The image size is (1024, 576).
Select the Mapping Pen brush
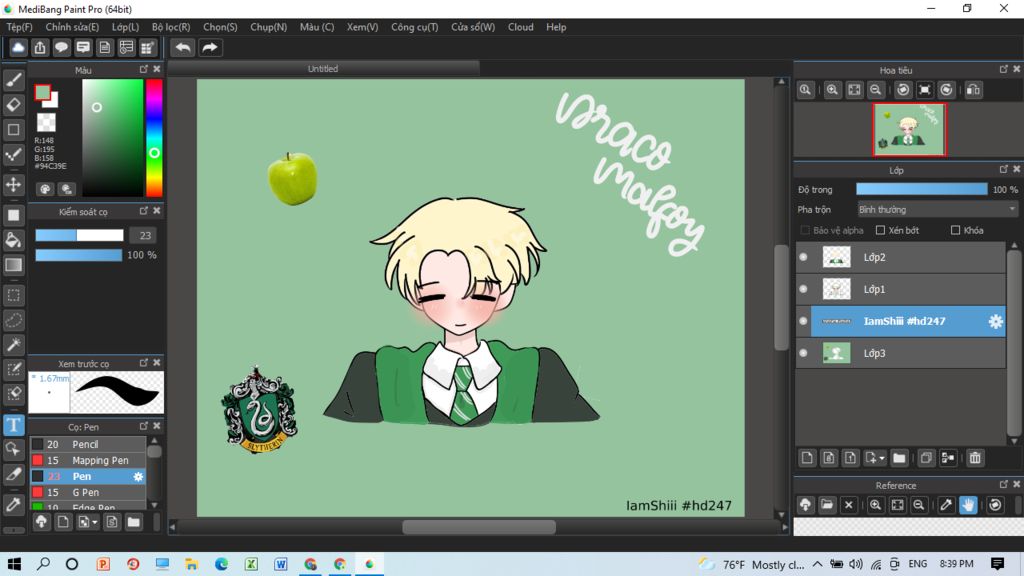pos(88,460)
